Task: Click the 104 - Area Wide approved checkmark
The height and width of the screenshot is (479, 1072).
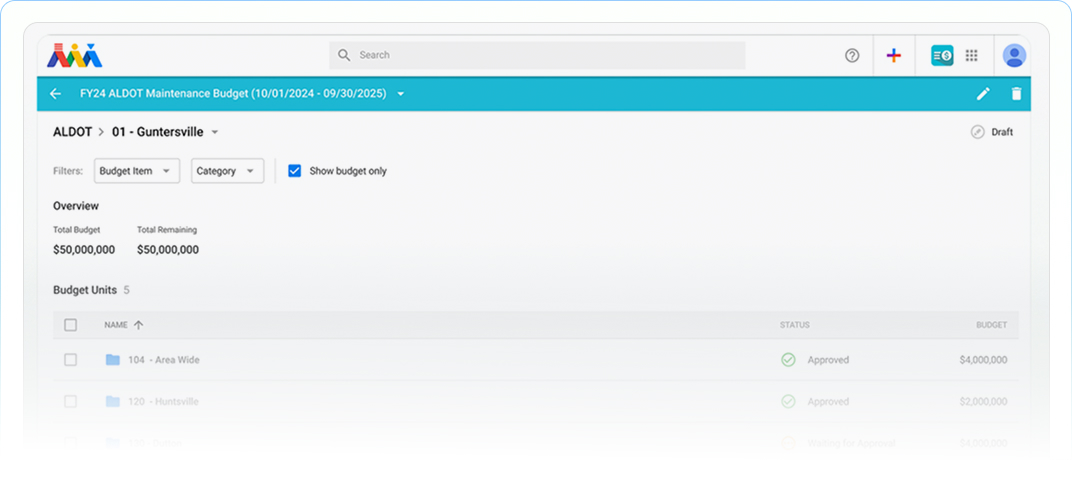Action: [788, 359]
